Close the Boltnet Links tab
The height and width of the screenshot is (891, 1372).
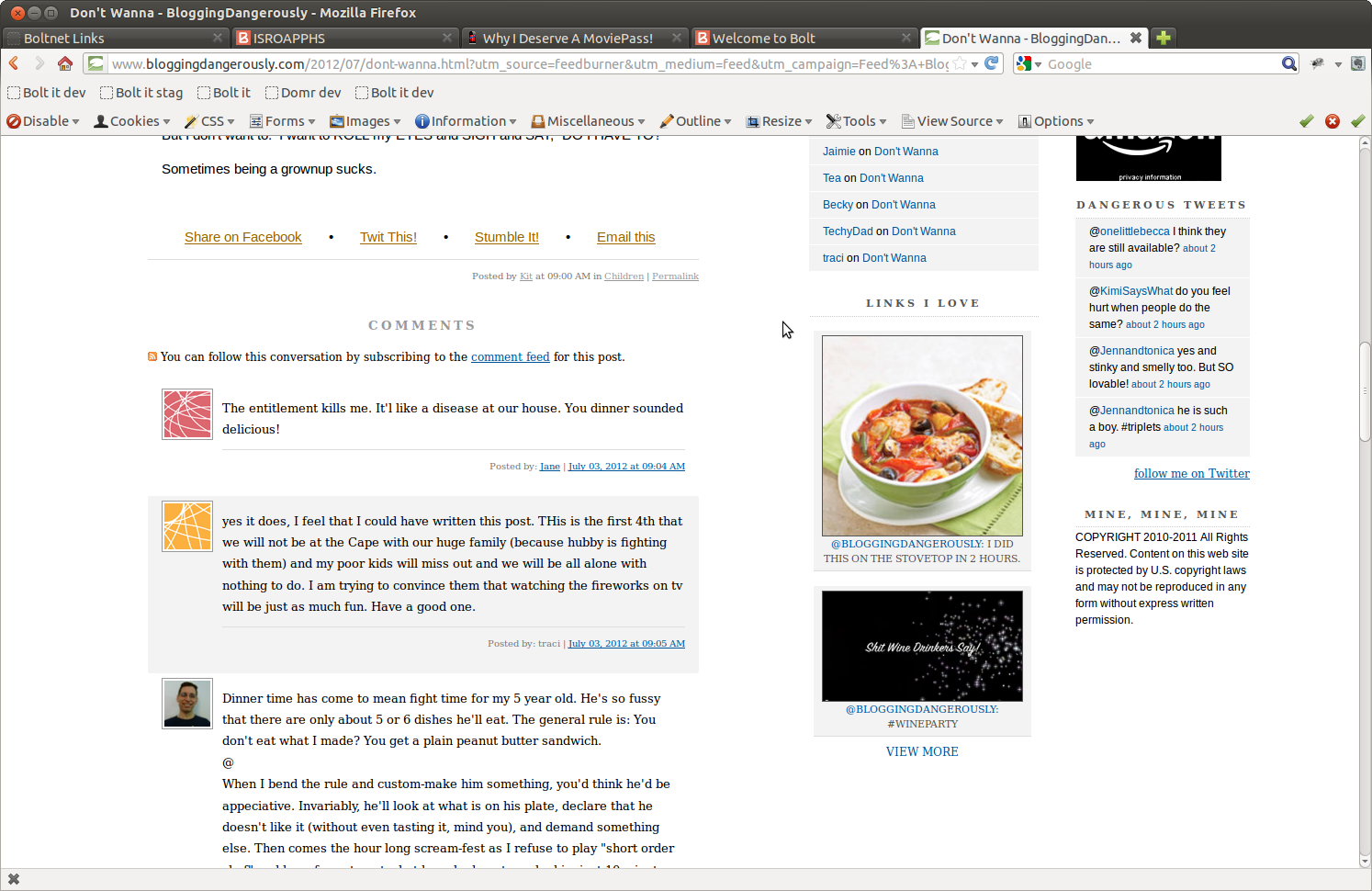[x=218, y=38]
